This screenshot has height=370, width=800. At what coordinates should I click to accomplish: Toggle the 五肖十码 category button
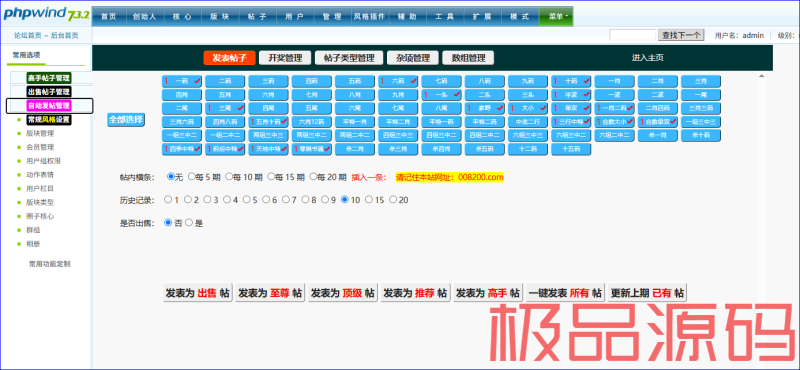click(268, 122)
